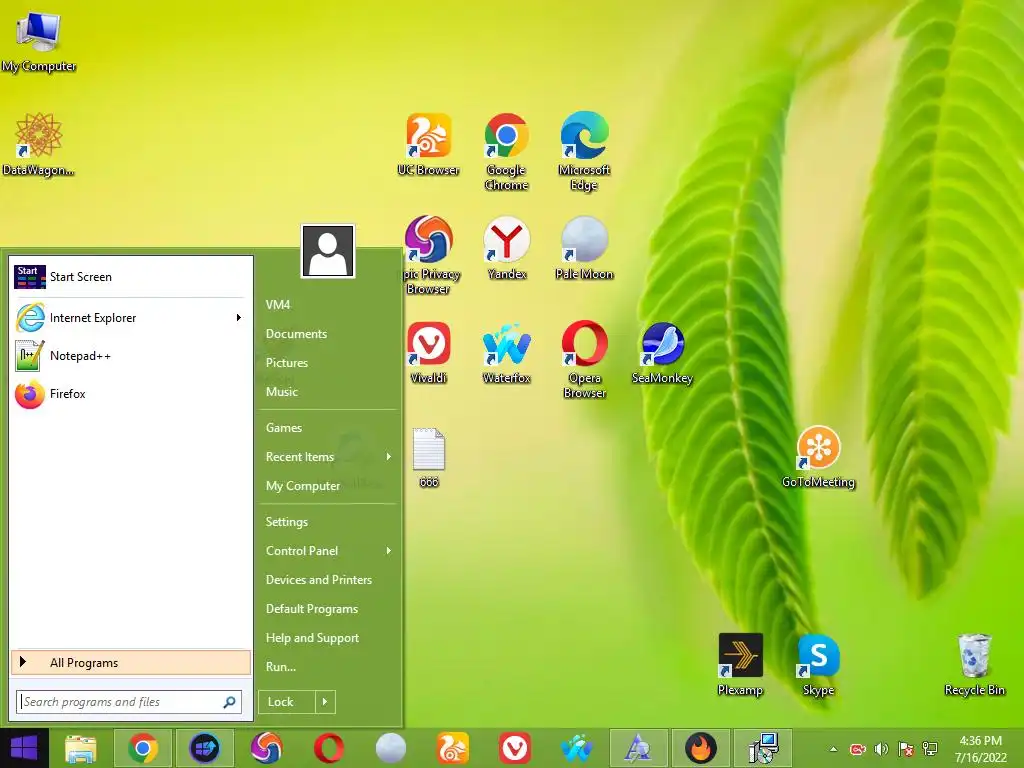This screenshot has height=768, width=1024.
Task: Launch Firefox from Start menu
Action: [x=131, y=394]
